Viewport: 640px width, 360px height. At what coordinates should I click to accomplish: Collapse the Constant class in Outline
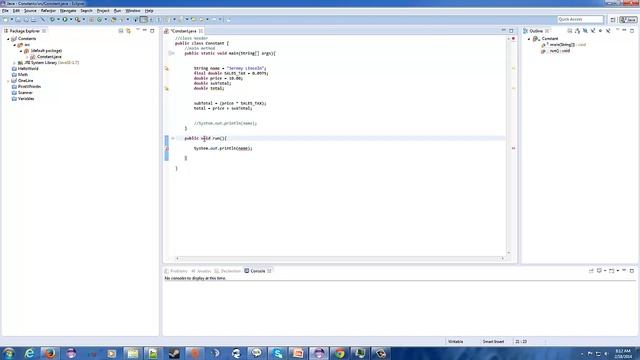click(x=529, y=39)
